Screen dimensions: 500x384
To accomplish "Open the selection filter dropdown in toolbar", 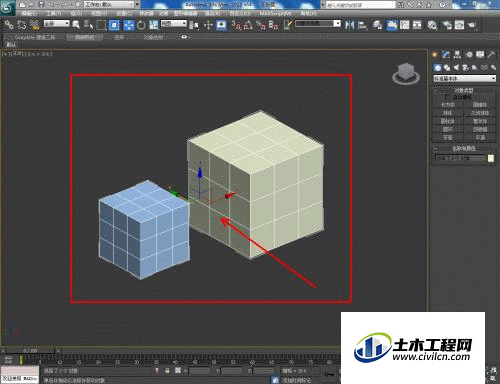I will [57, 23].
